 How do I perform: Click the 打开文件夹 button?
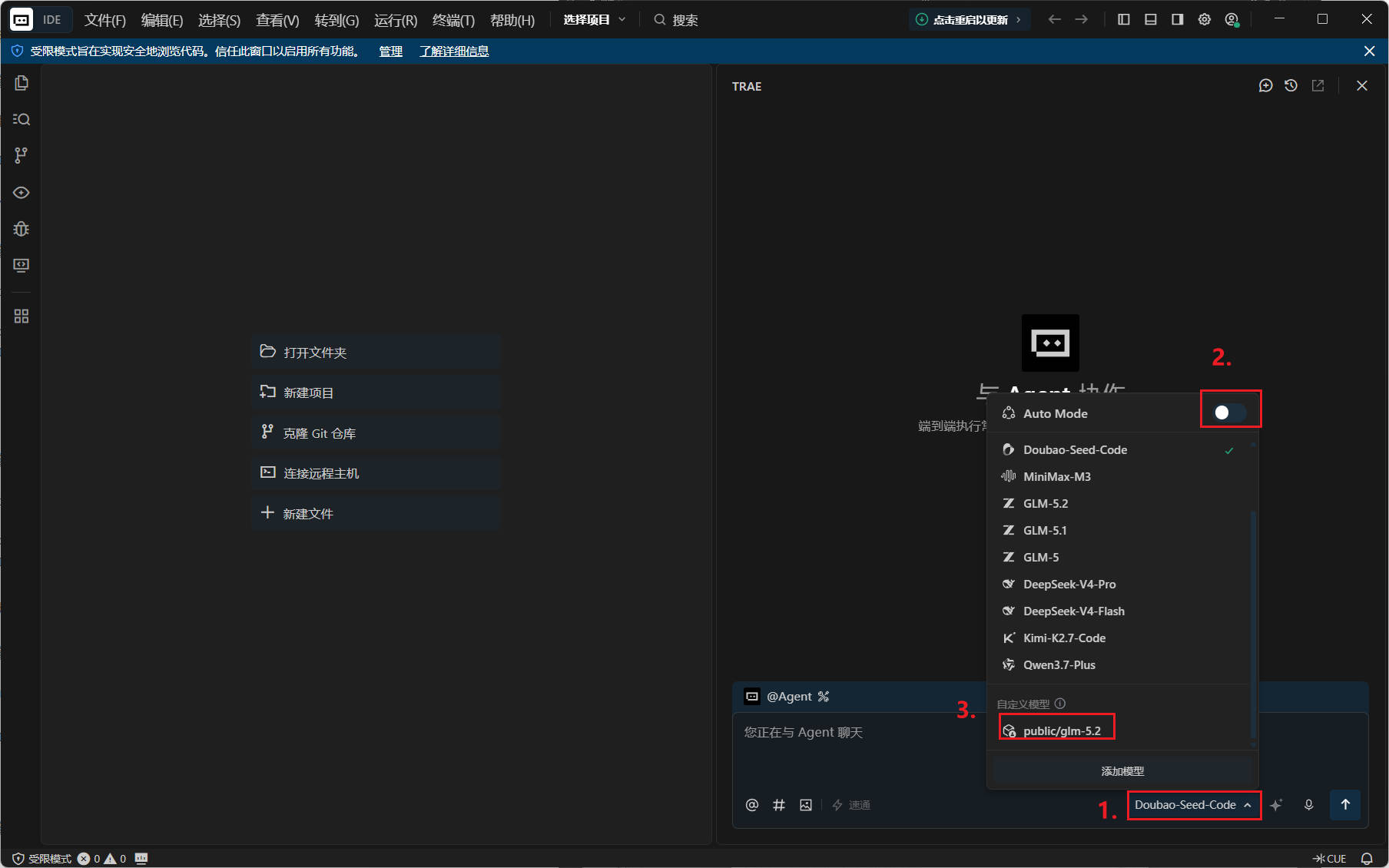(x=376, y=352)
